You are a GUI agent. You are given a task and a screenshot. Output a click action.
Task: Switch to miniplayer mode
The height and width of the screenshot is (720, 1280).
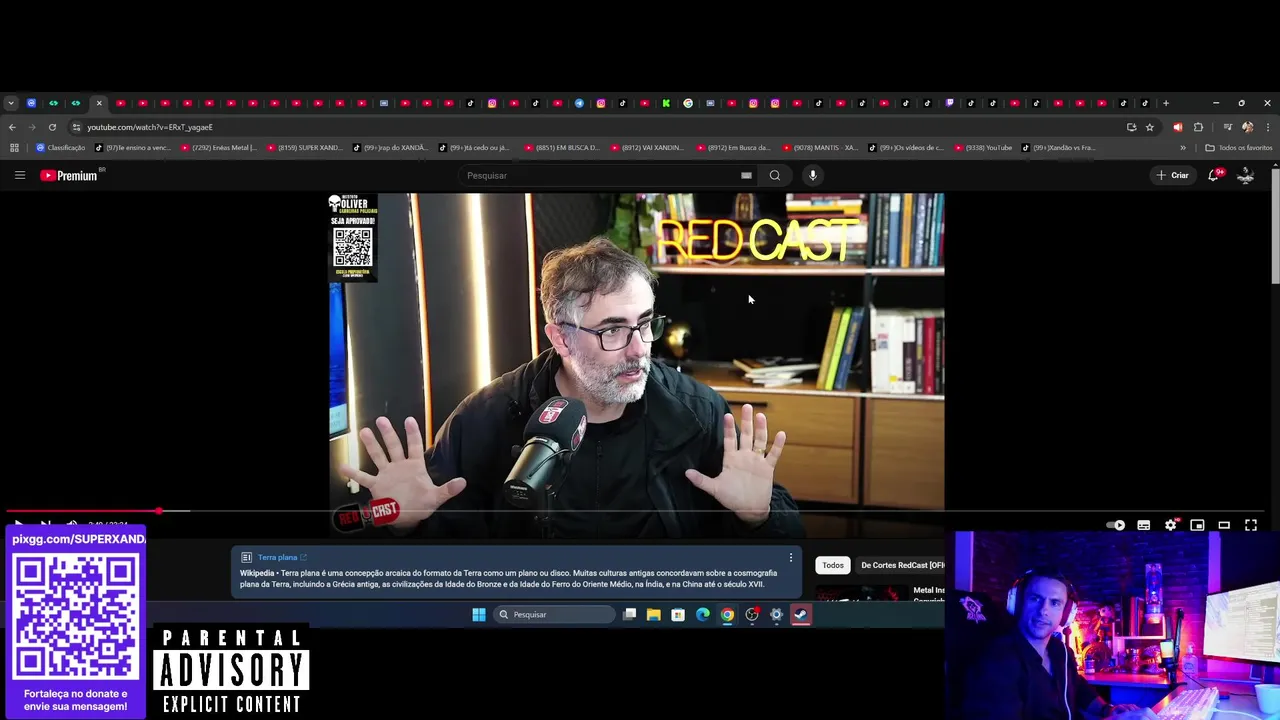tap(1197, 525)
